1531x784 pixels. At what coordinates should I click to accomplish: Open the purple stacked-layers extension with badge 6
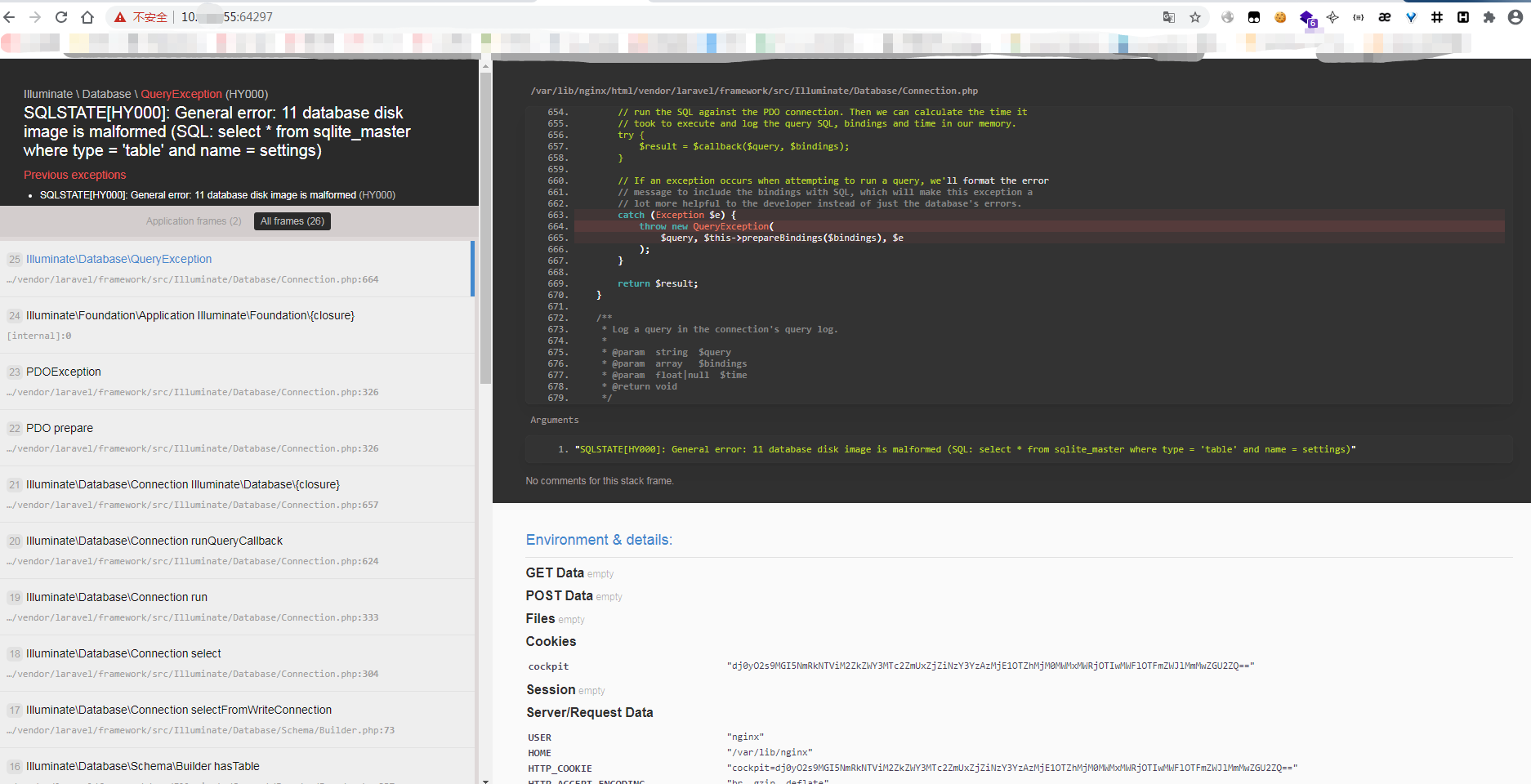coord(1307,18)
